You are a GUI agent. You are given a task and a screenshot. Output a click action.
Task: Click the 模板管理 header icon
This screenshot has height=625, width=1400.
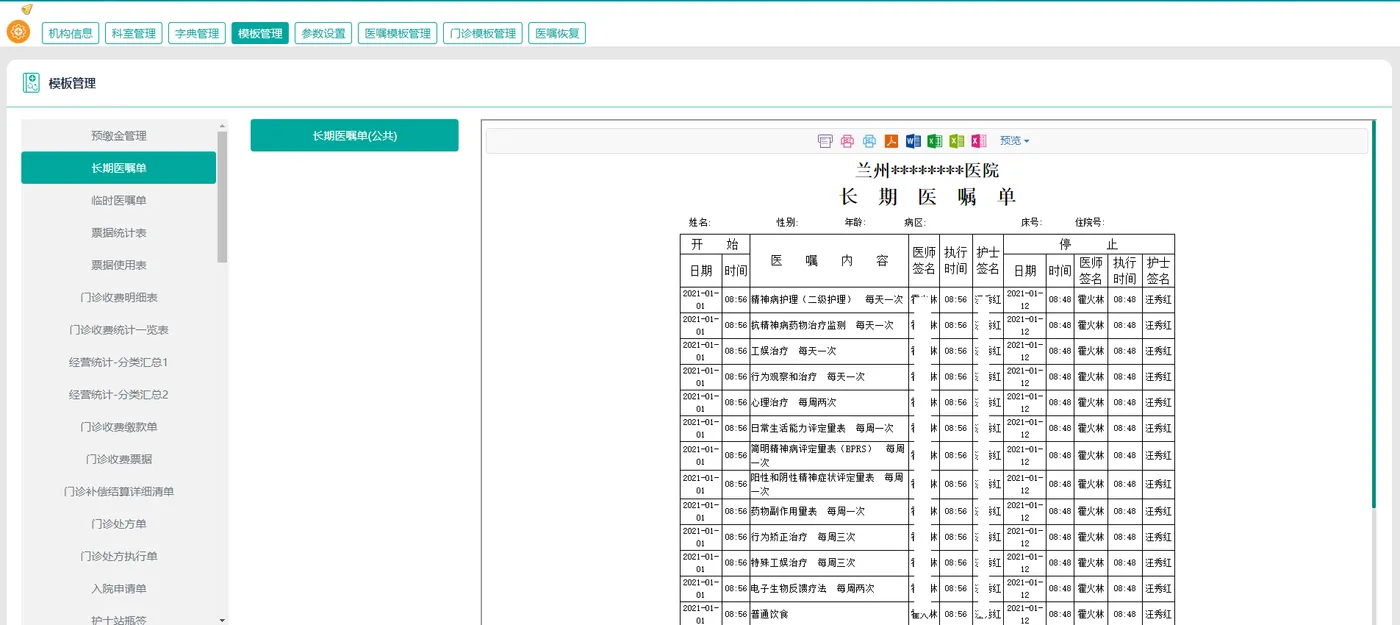point(30,82)
